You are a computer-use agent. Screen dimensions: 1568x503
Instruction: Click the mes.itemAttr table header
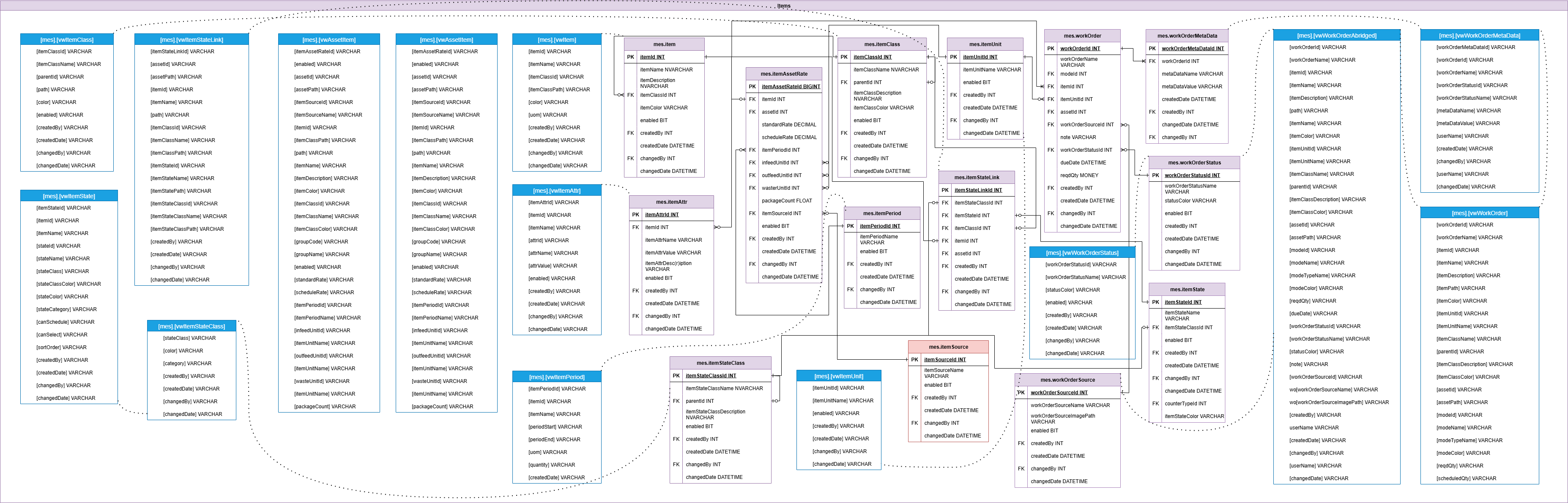tap(671, 202)
